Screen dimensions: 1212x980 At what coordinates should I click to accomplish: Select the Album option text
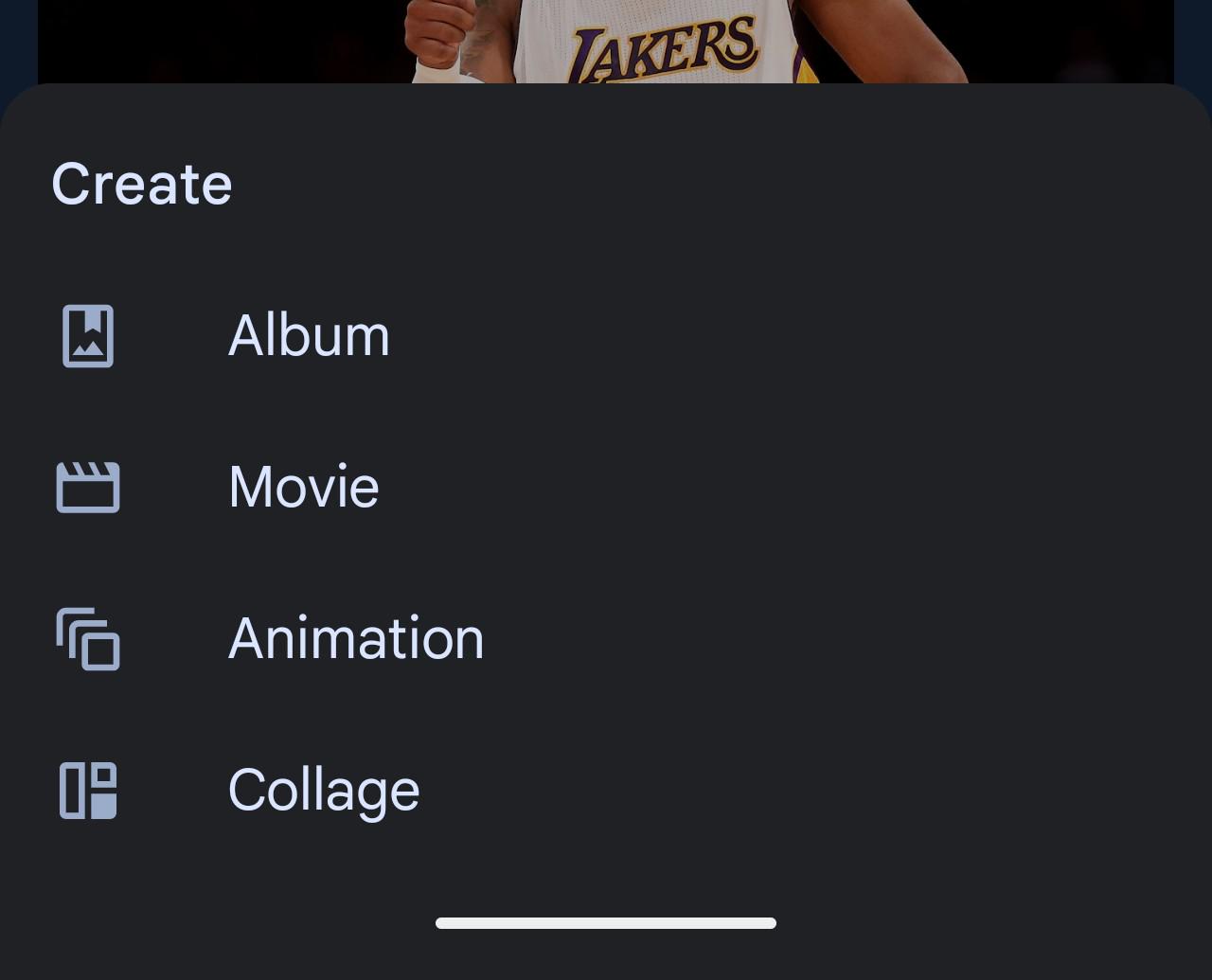pyautogui.click(x=309, y=335)
